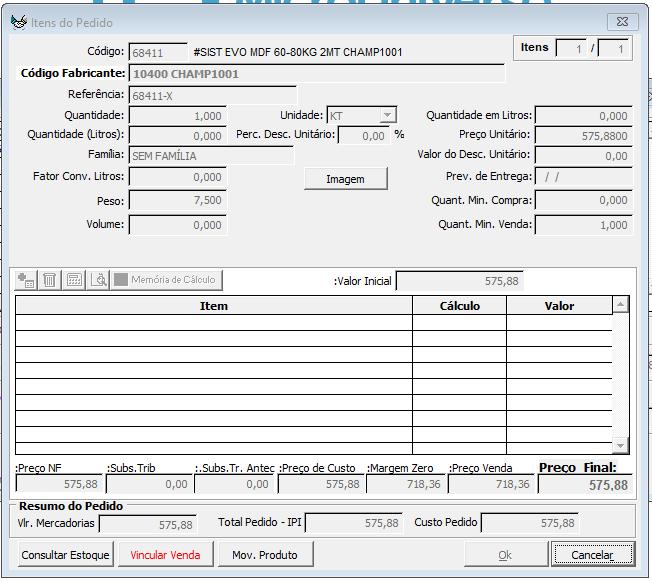The height and width of the screenshot is (581, 652).
Task: Focus the Código Fabricante field
Action: tap(317, 74)
